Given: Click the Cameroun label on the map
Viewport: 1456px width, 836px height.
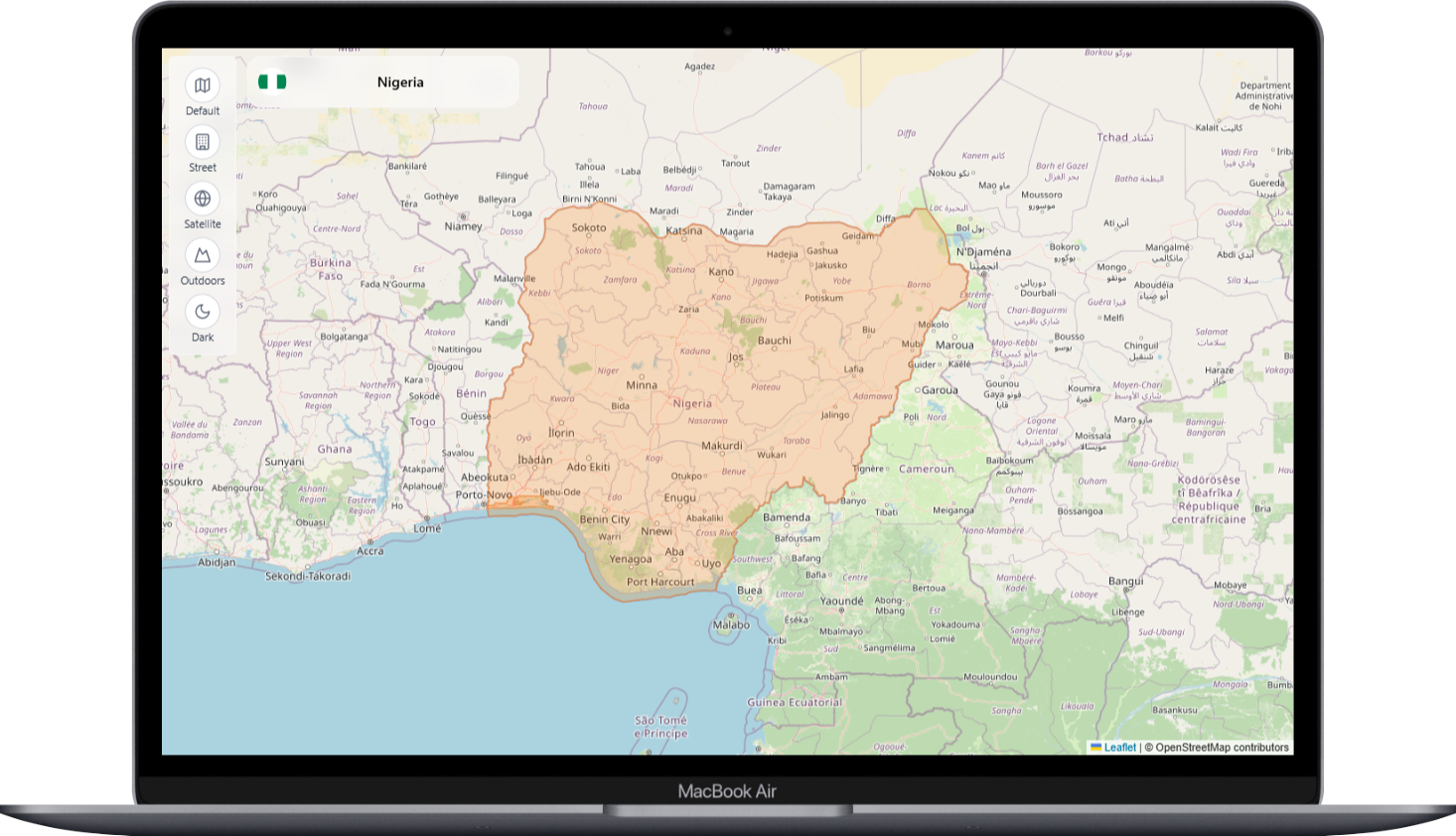Looking at the screenshot, I should point(925,469).
